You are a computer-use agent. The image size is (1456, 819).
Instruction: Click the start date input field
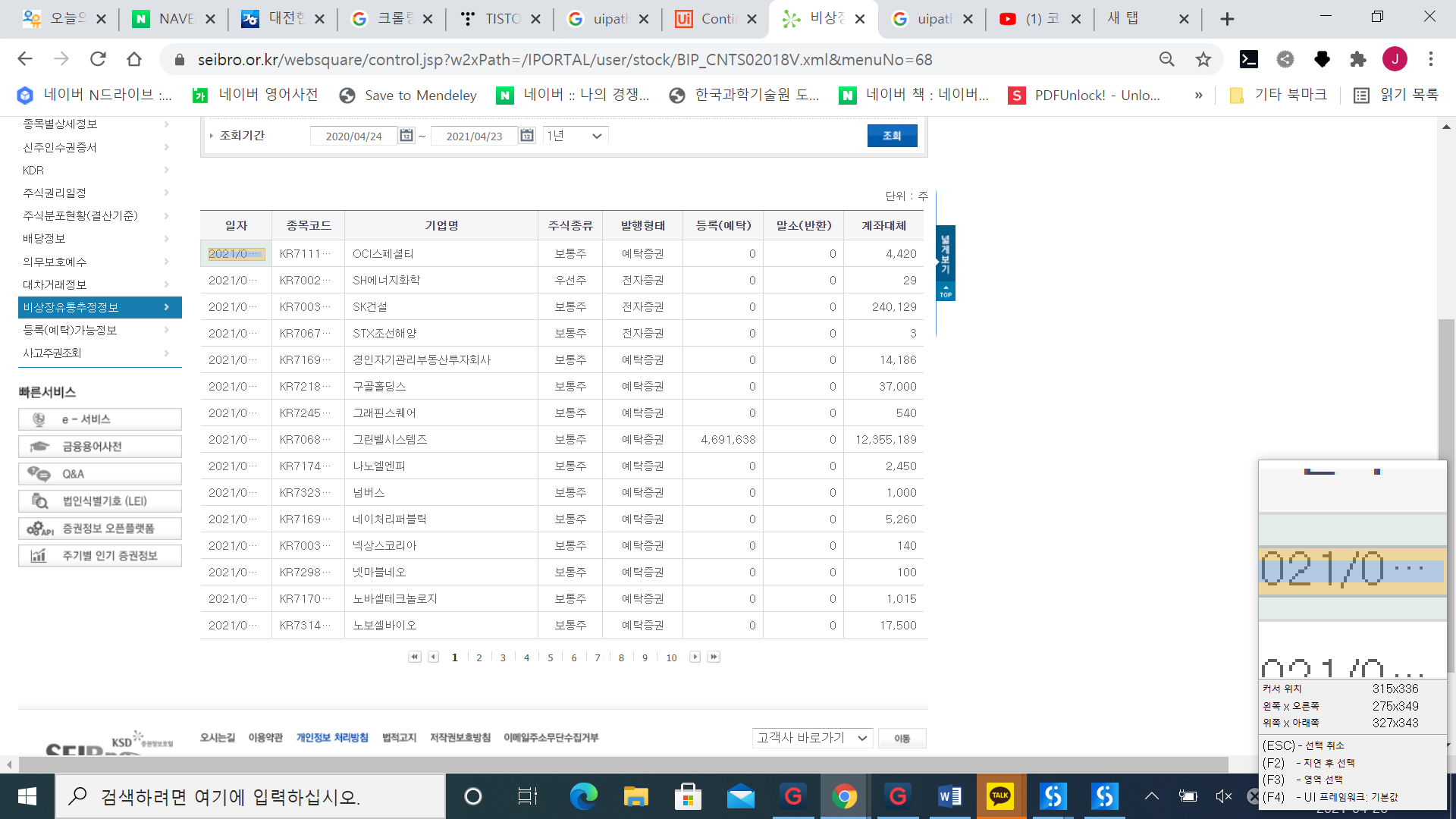353,136
